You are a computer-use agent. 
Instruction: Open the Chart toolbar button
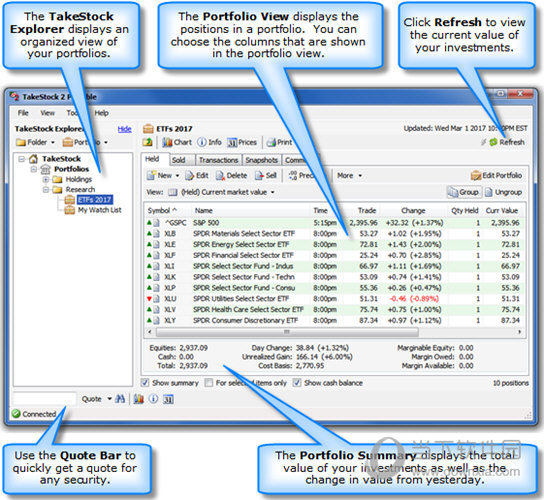tap(177, 142)
